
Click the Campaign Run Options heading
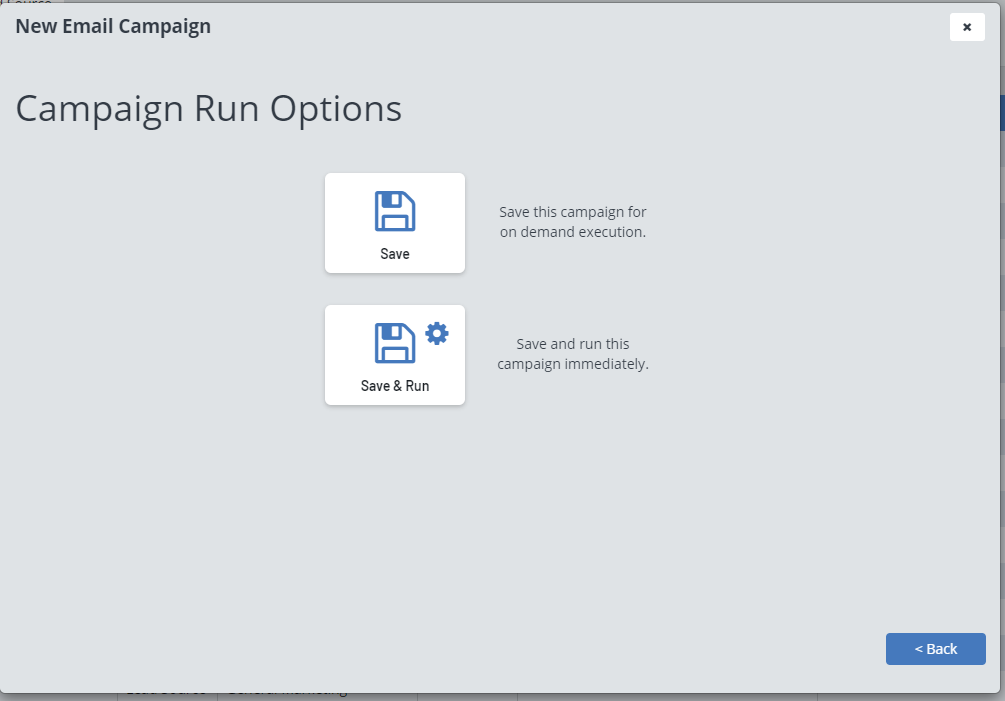click(x=208, y=109)
